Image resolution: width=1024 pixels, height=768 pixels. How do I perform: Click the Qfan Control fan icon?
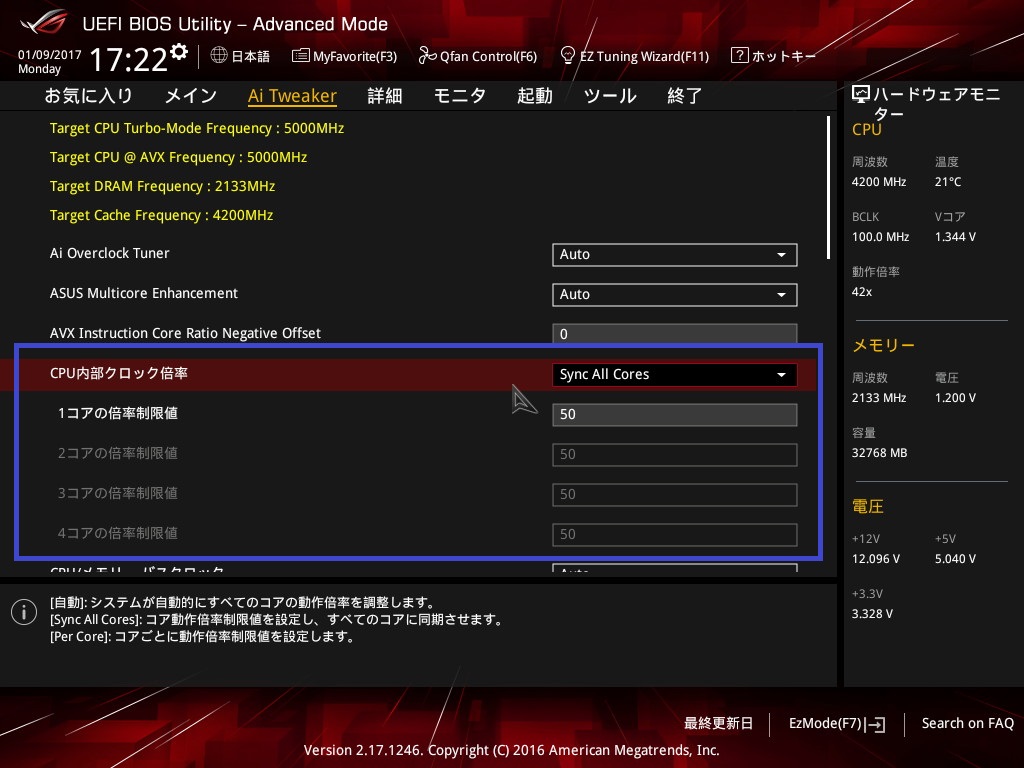coord(427,56)
